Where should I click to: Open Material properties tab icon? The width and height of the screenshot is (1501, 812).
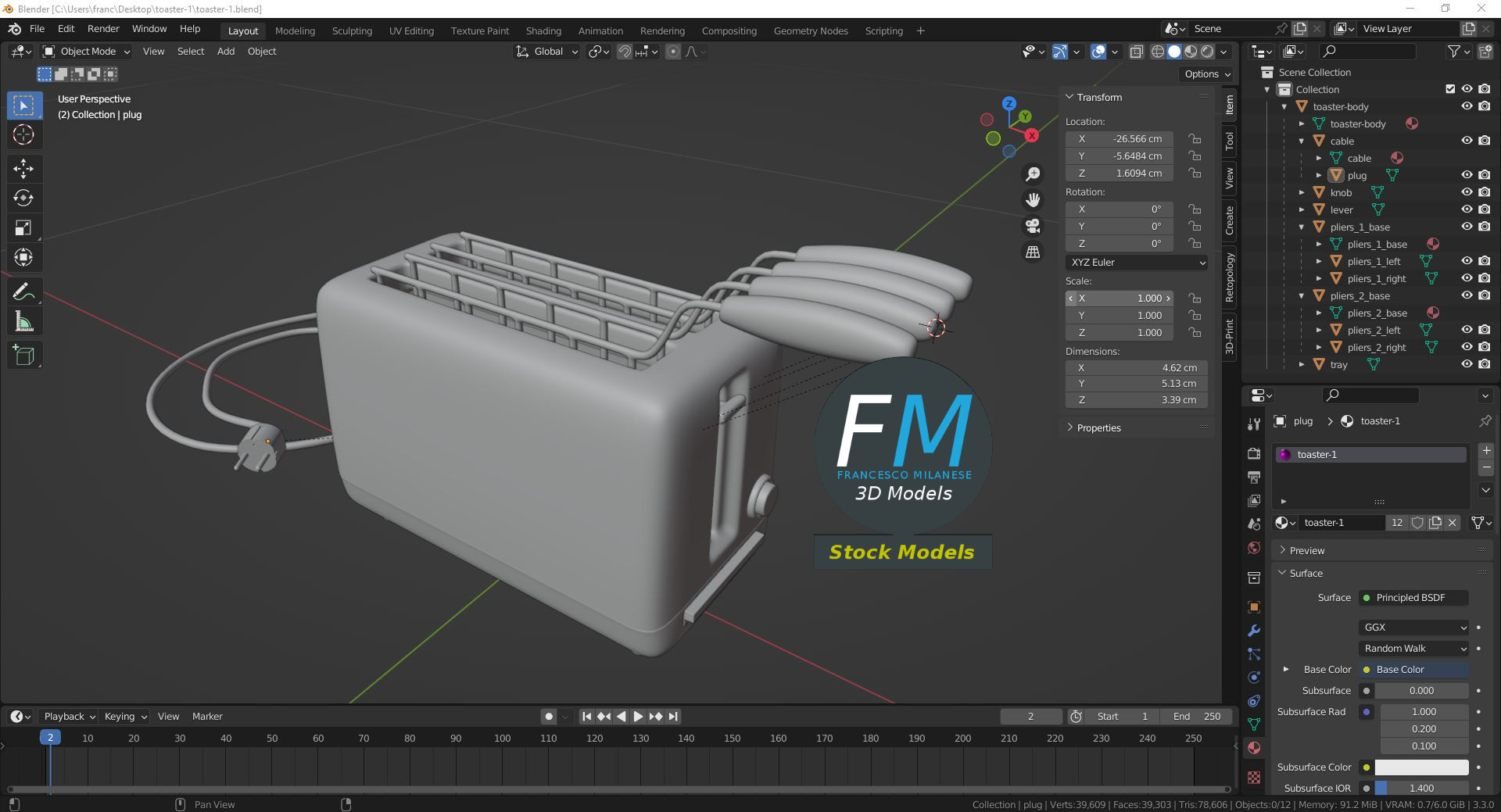[x=1254, y=748]
